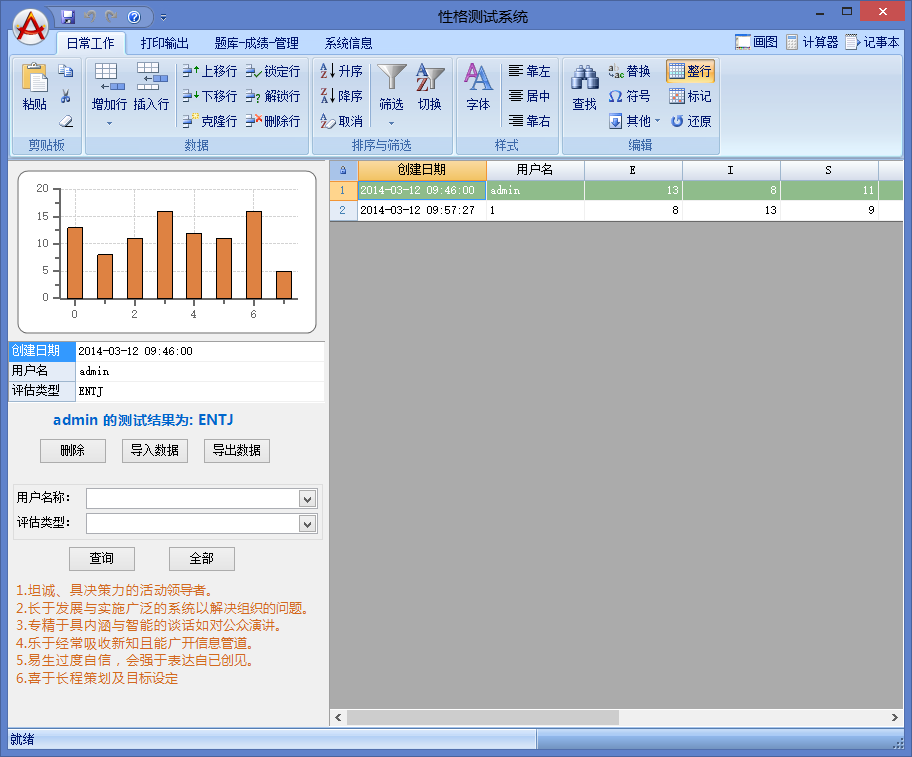Align text right with 靠右
The width and height of the screenshot is (912, 757).
529,121
